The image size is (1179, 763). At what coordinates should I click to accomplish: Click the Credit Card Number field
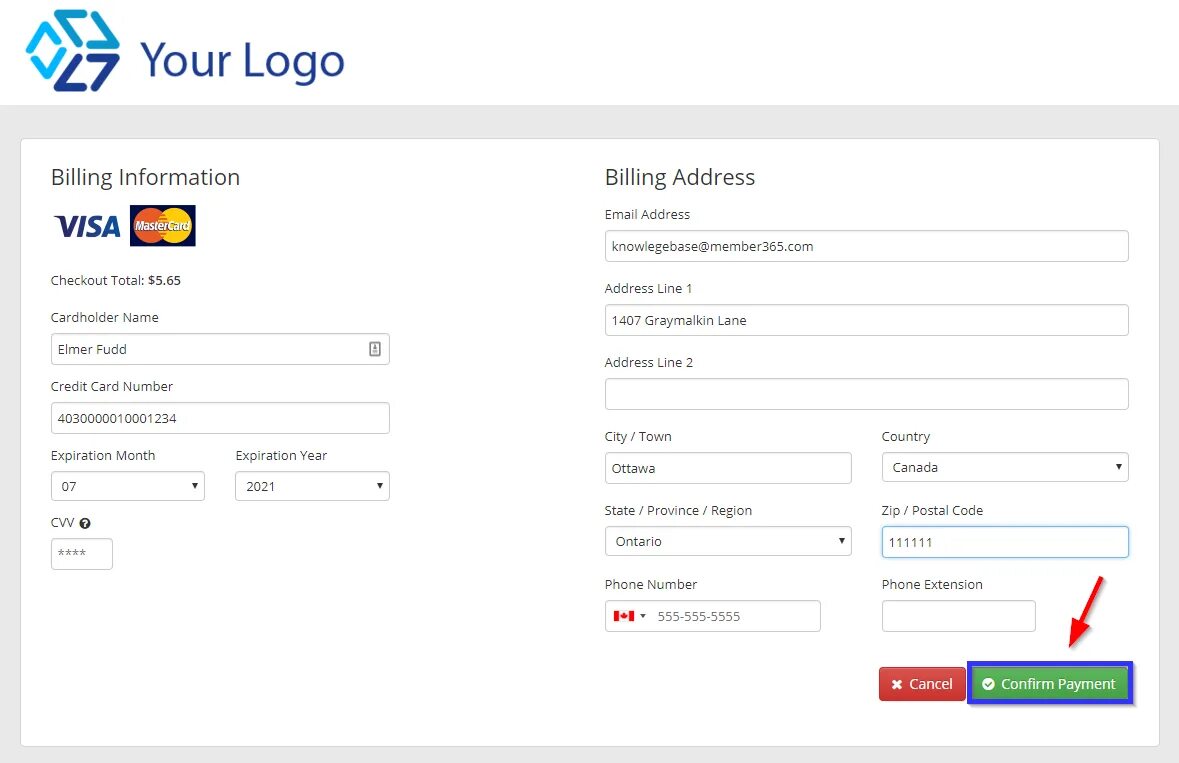(x=219, y=417)
